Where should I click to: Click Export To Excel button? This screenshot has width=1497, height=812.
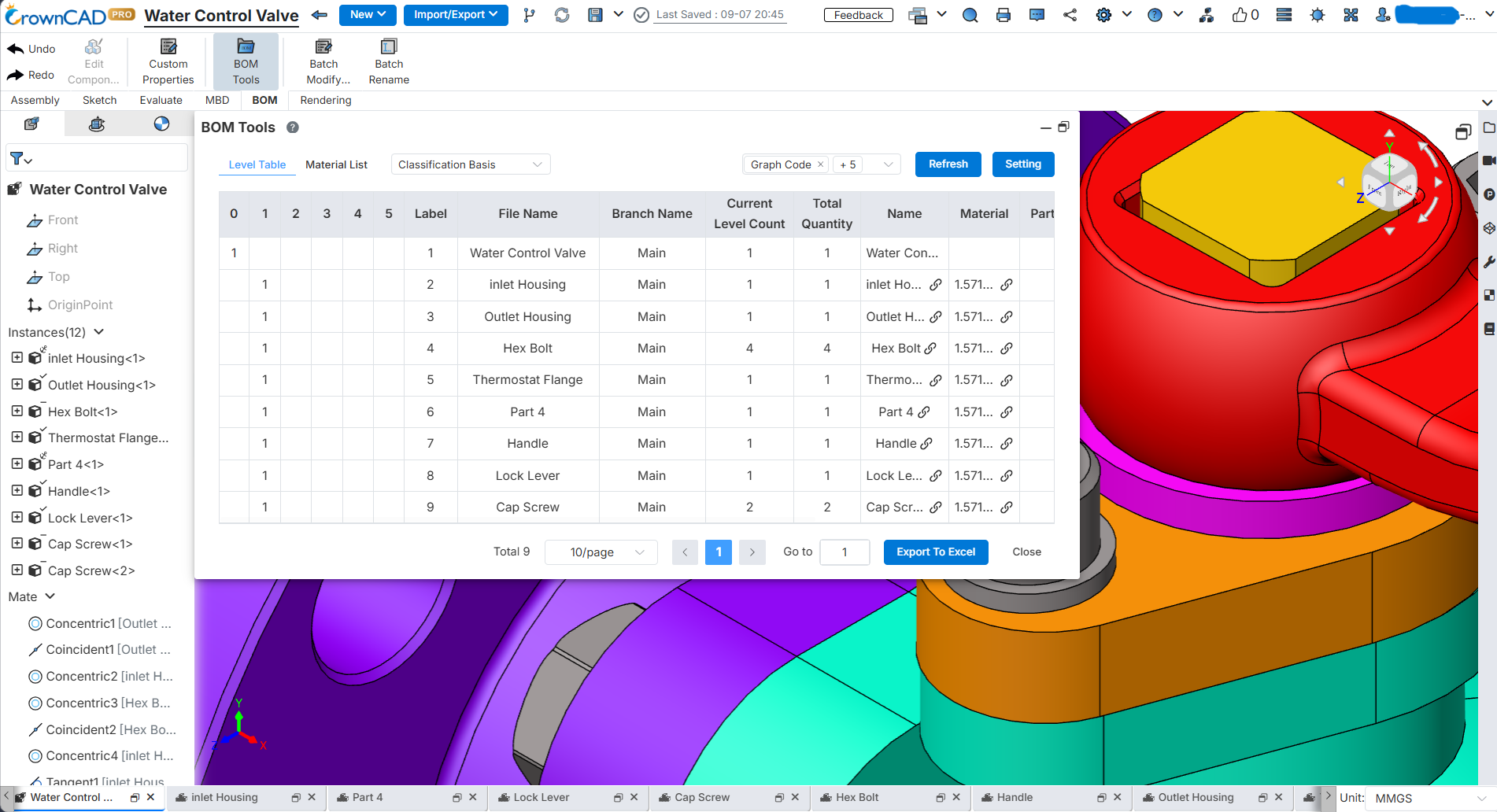pos(936,552)
